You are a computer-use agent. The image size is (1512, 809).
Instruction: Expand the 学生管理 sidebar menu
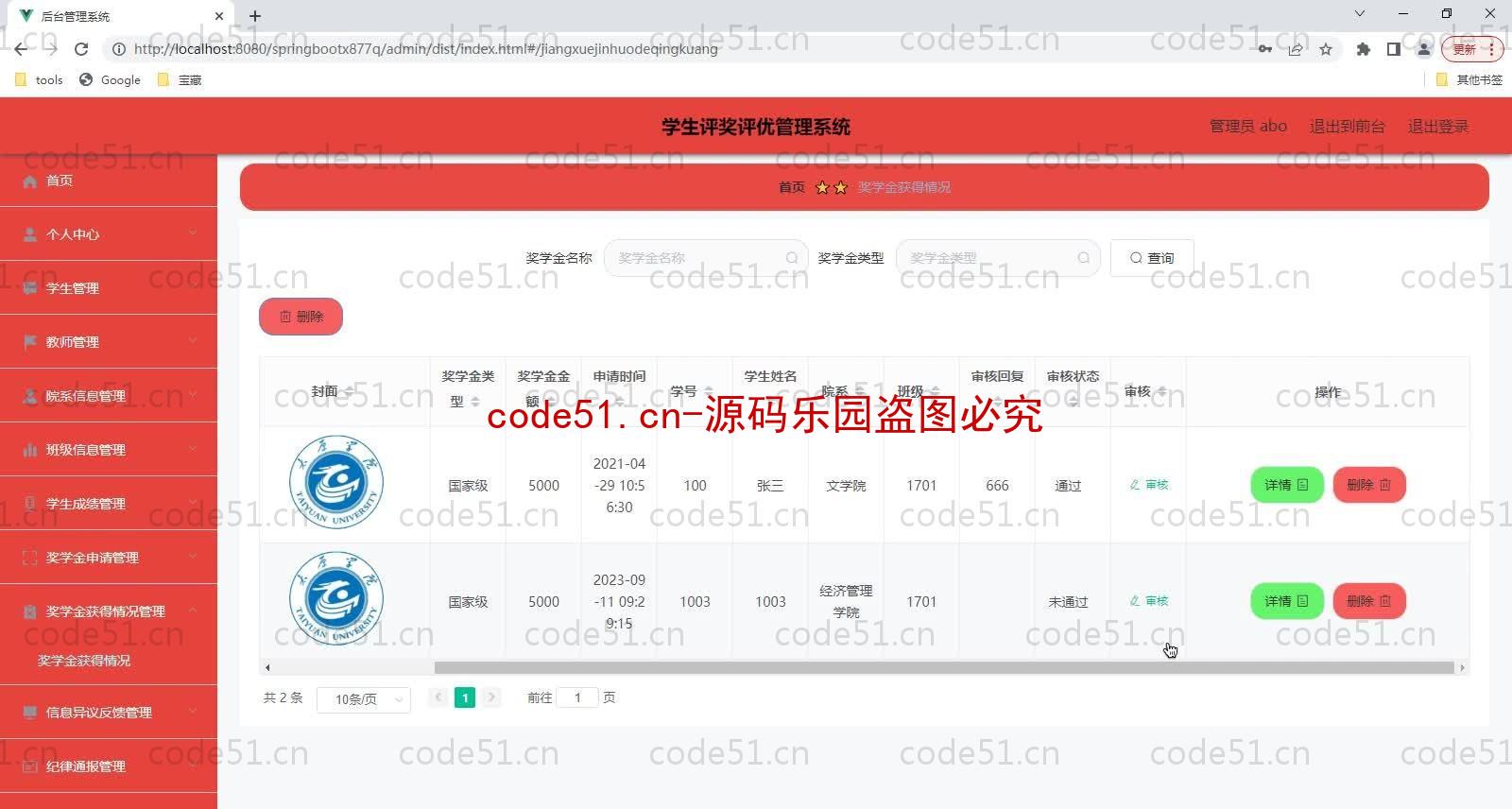109,288
